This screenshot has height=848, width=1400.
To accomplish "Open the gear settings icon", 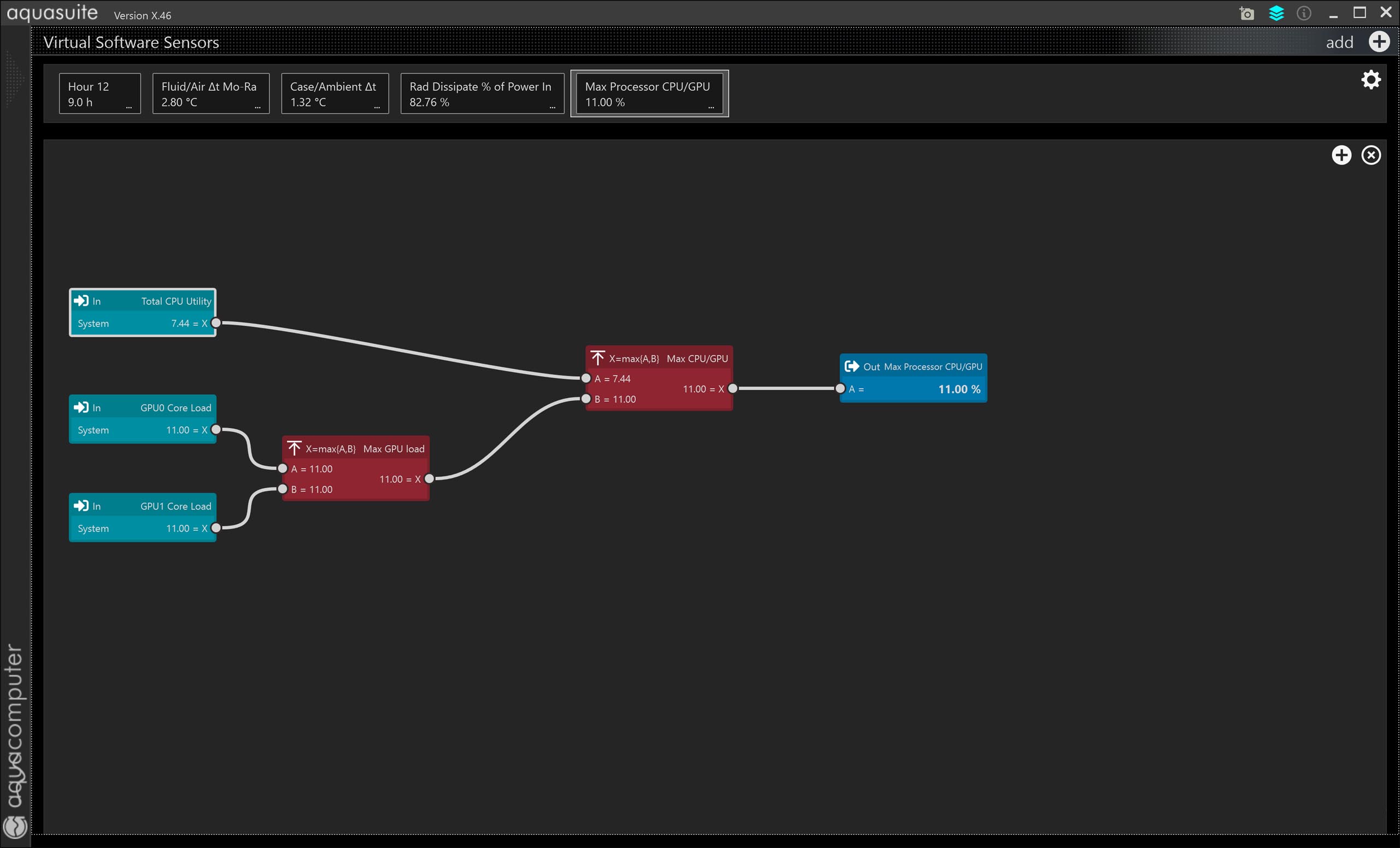I will [x=1371, y=80].
